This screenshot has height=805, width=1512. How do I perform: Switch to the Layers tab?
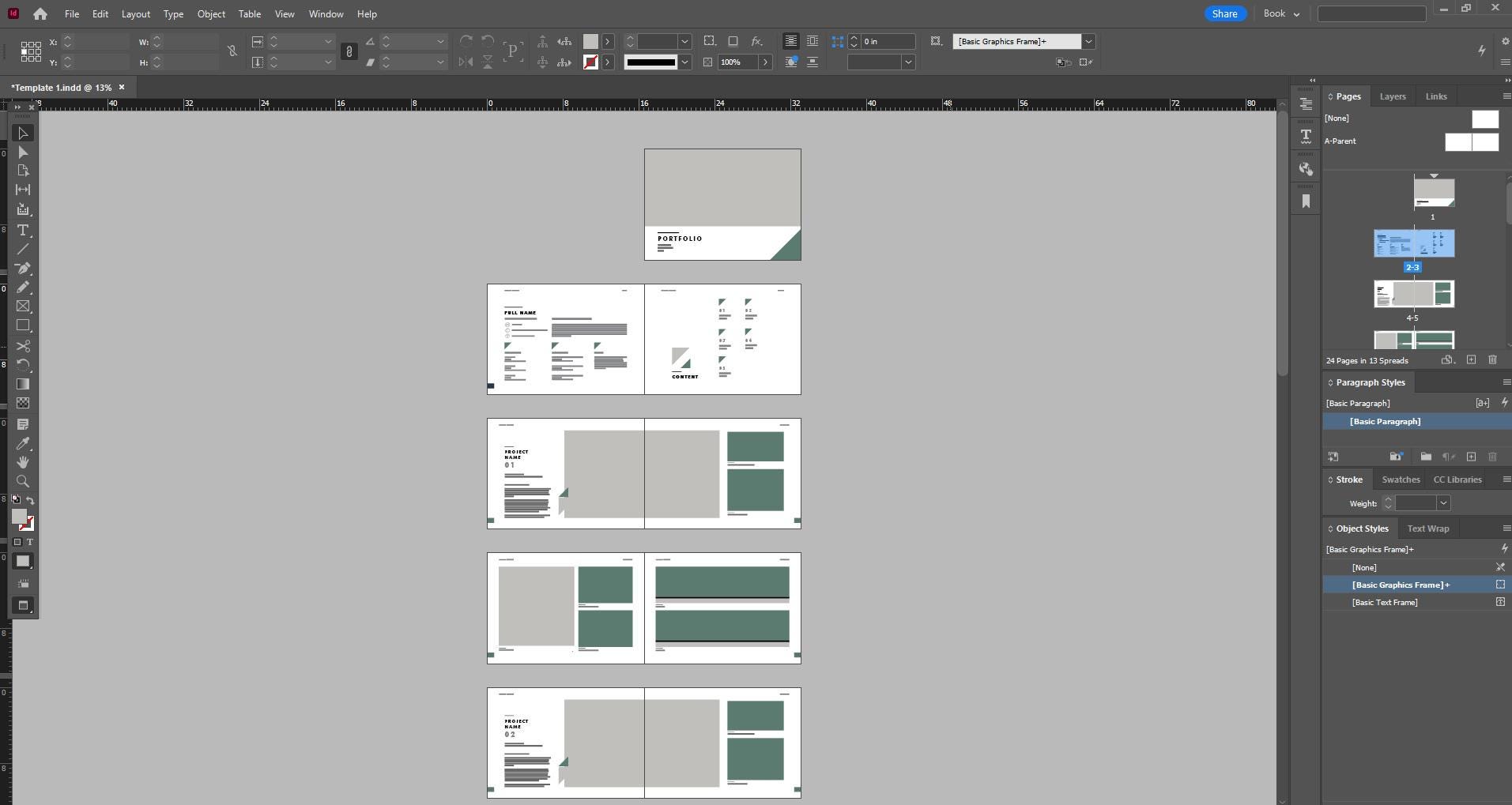click(1392, 96)
